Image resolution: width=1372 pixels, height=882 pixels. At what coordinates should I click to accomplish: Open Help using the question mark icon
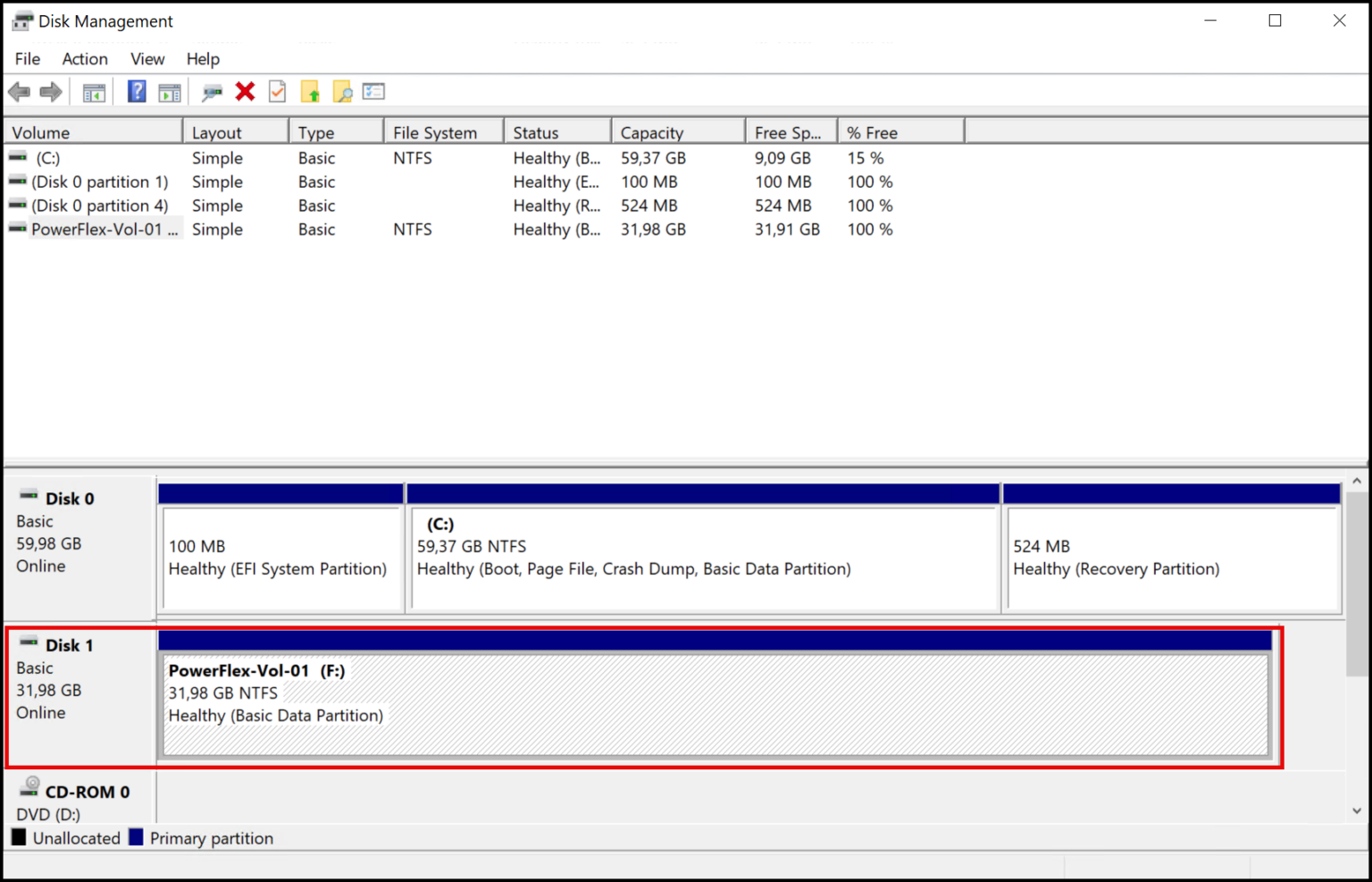pyautogui.click(x=136, y=91)
